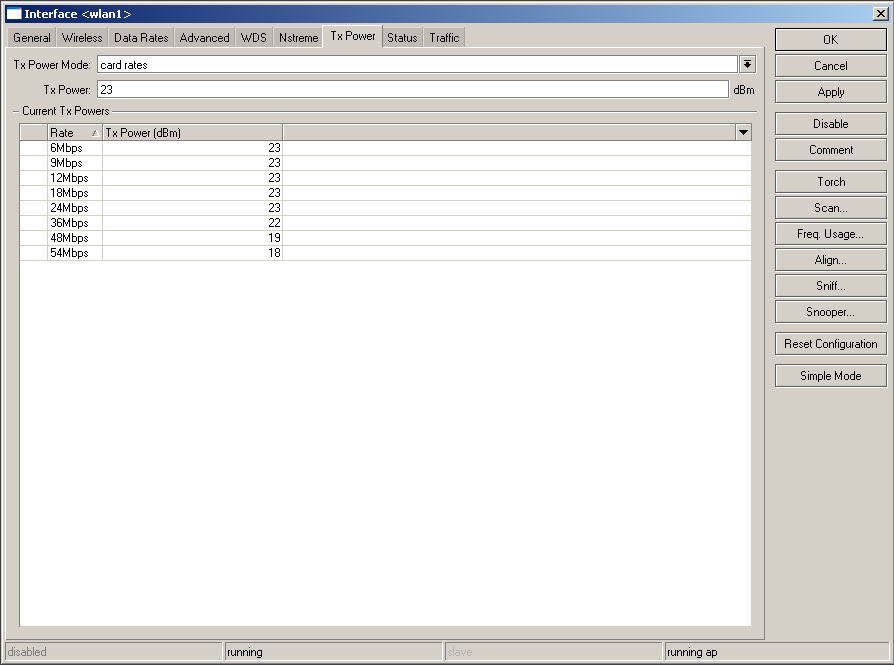
Task: Sort table by Rate column header
Action: [x=75, y=132]
